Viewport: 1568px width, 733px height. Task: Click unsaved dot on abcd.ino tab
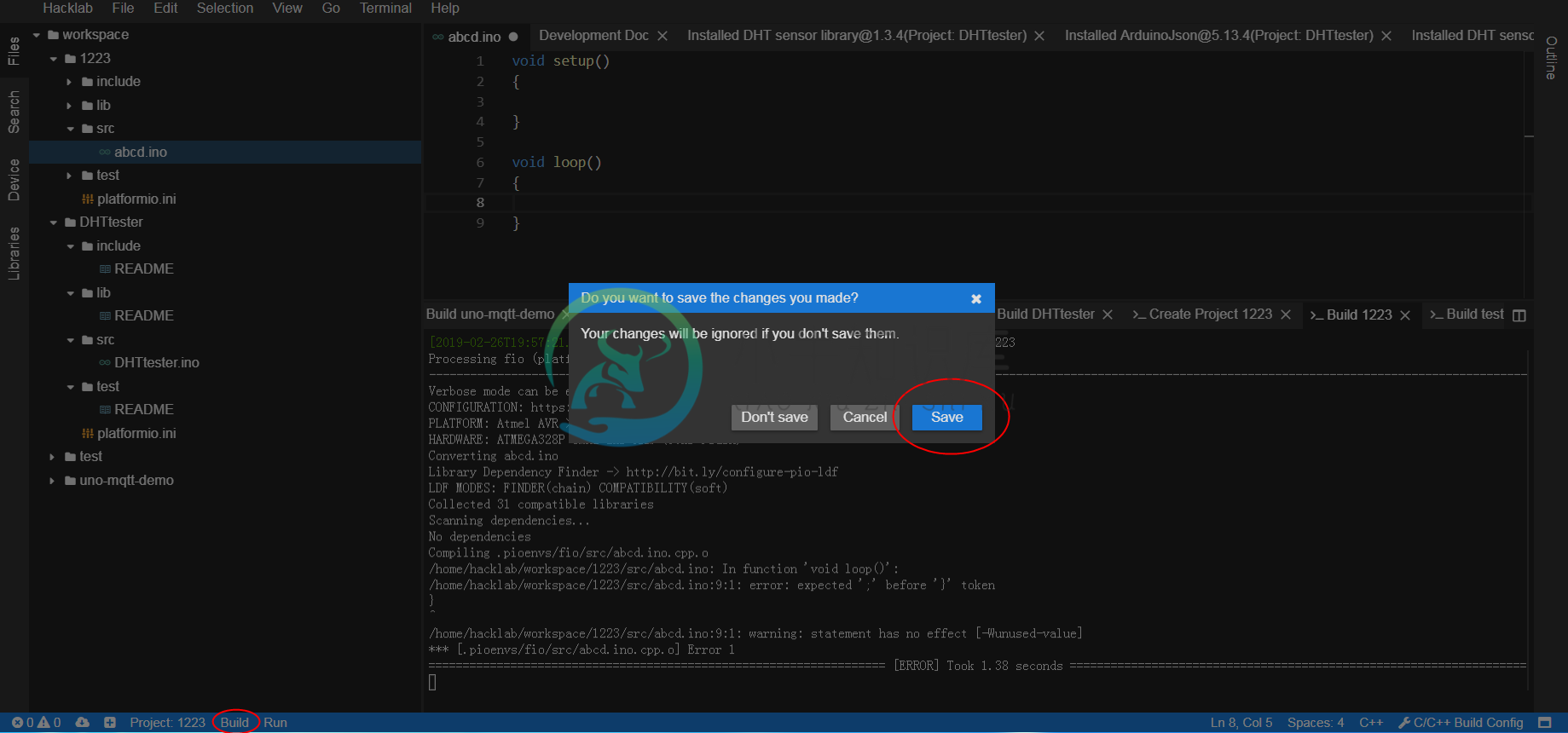513,37
